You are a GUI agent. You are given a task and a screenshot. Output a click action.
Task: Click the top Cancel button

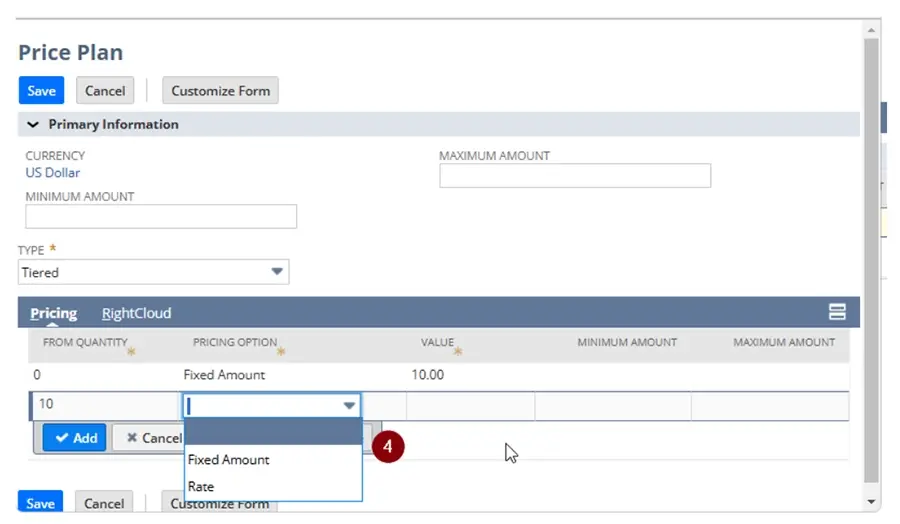click(x=105, y=91)
